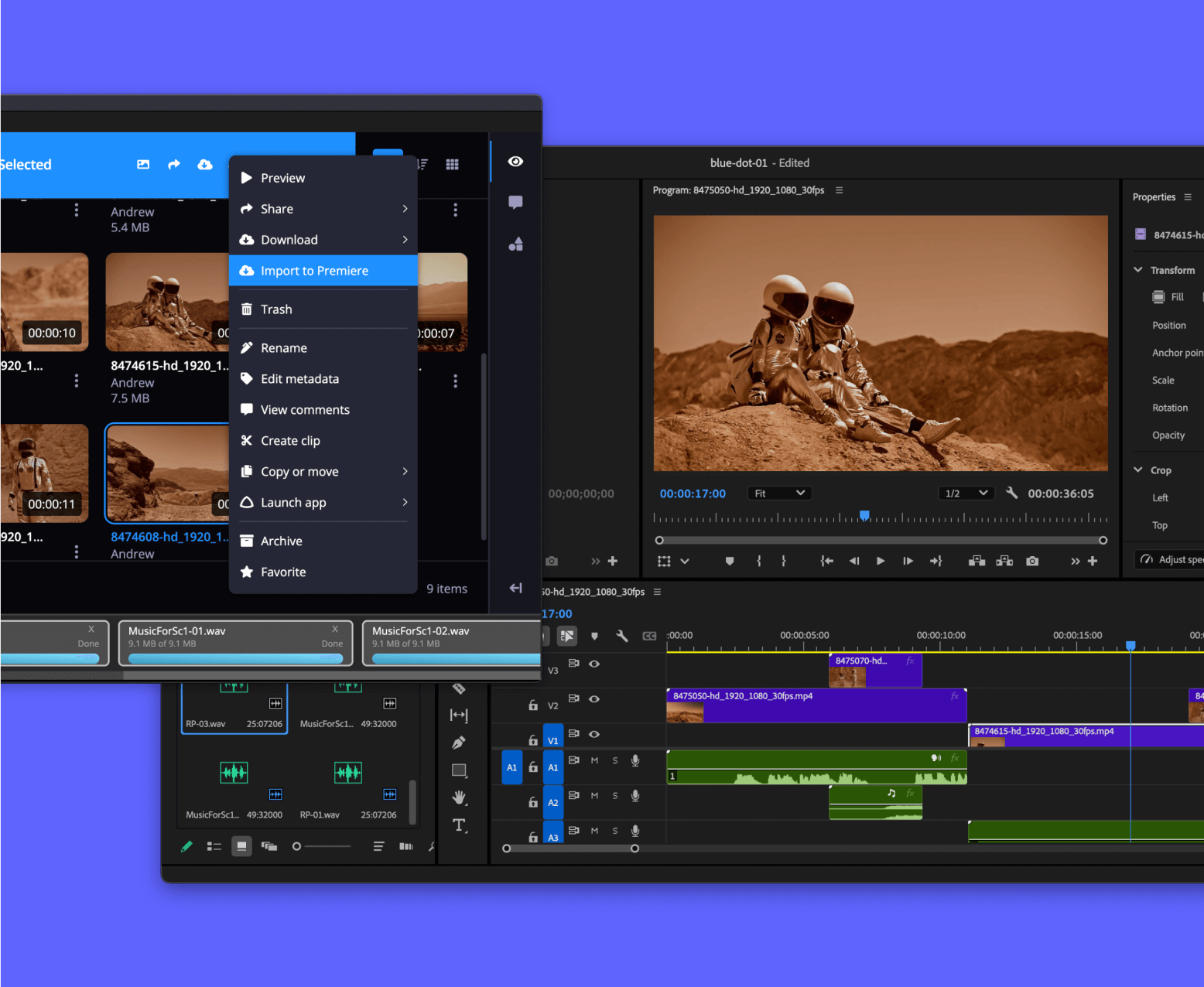This screenshot has width=1204, height=987.
Task: Collapse the Transform section in Properties
Action: (1138, 270)
